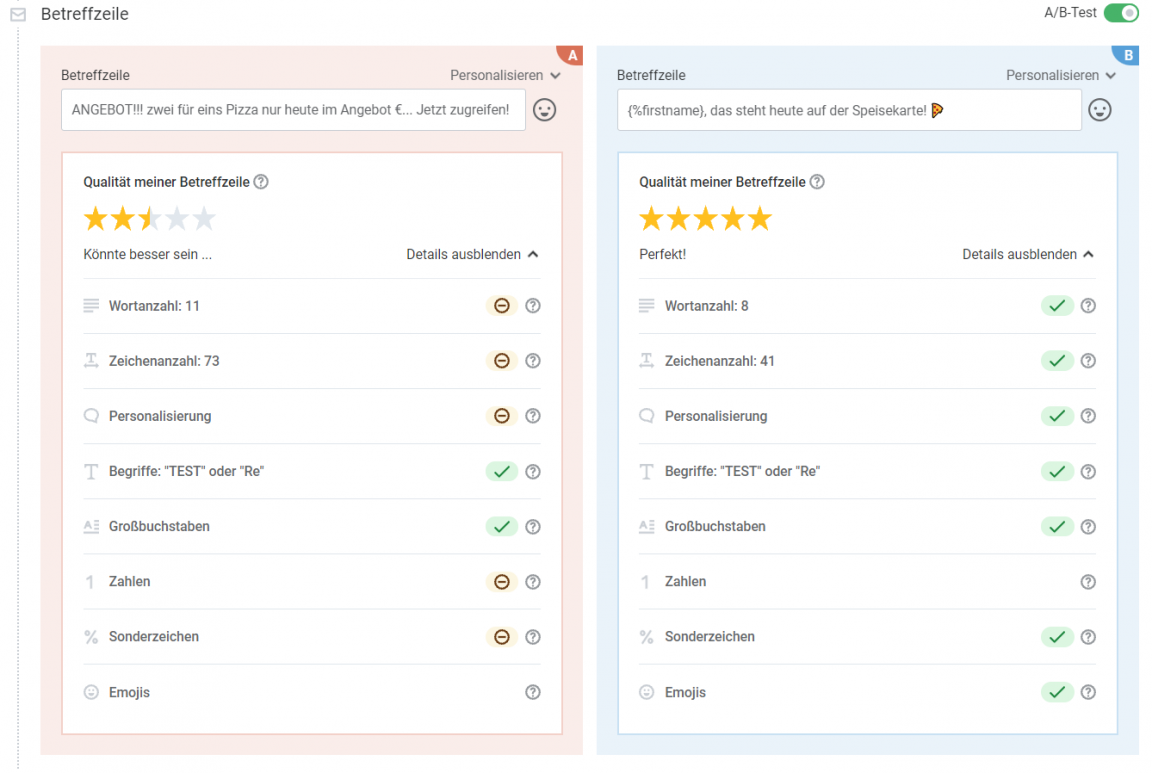The width and height of the screenshot is (1152, 773).
Task: Open emoji picker for subject line A
Action: (x=544, y=110)
